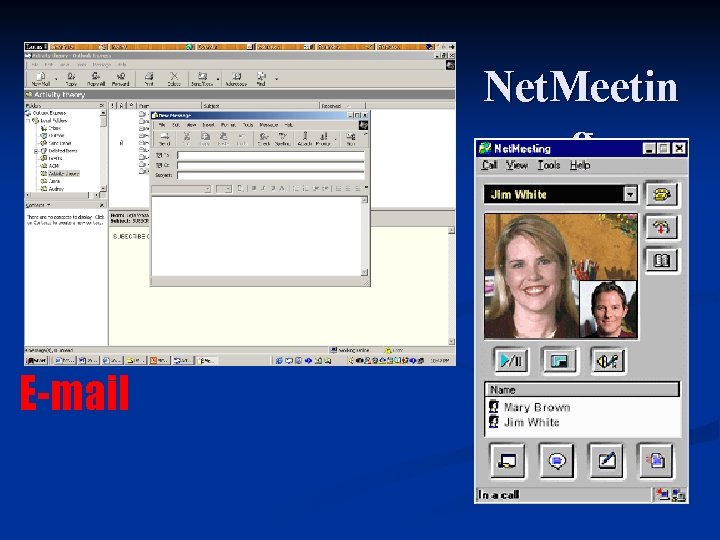Image resolution: width=720 pixels, height=540 pixels.
Task: Click the Start/Stop Video play-pause button
Action: pos(511,361)
